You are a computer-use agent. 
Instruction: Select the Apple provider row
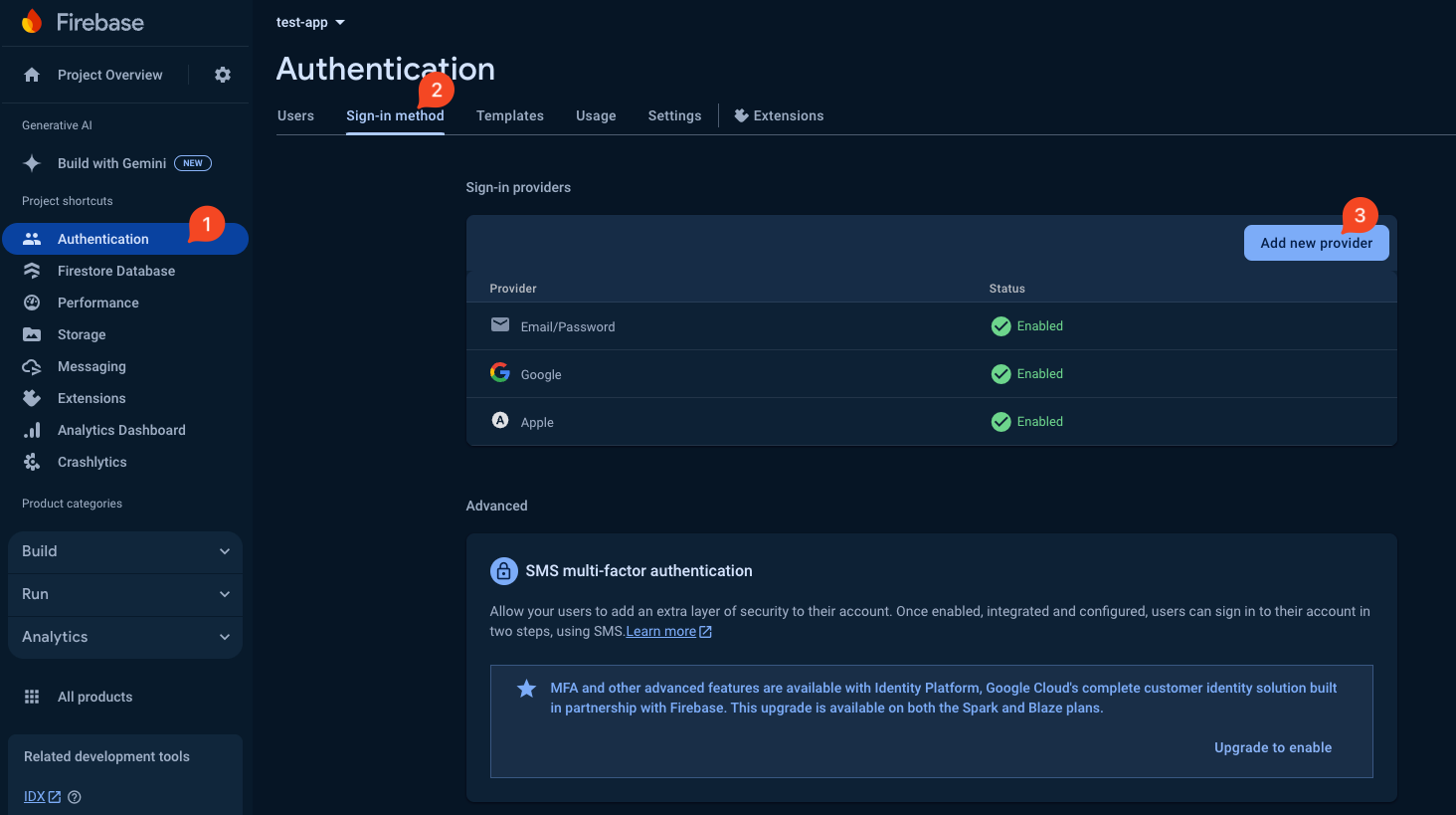tap(931, 422)
